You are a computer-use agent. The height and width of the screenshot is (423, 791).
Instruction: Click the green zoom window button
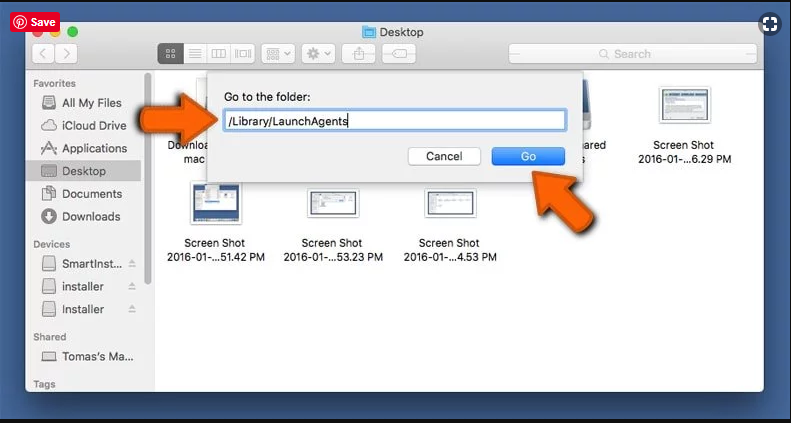coord(73,32)
